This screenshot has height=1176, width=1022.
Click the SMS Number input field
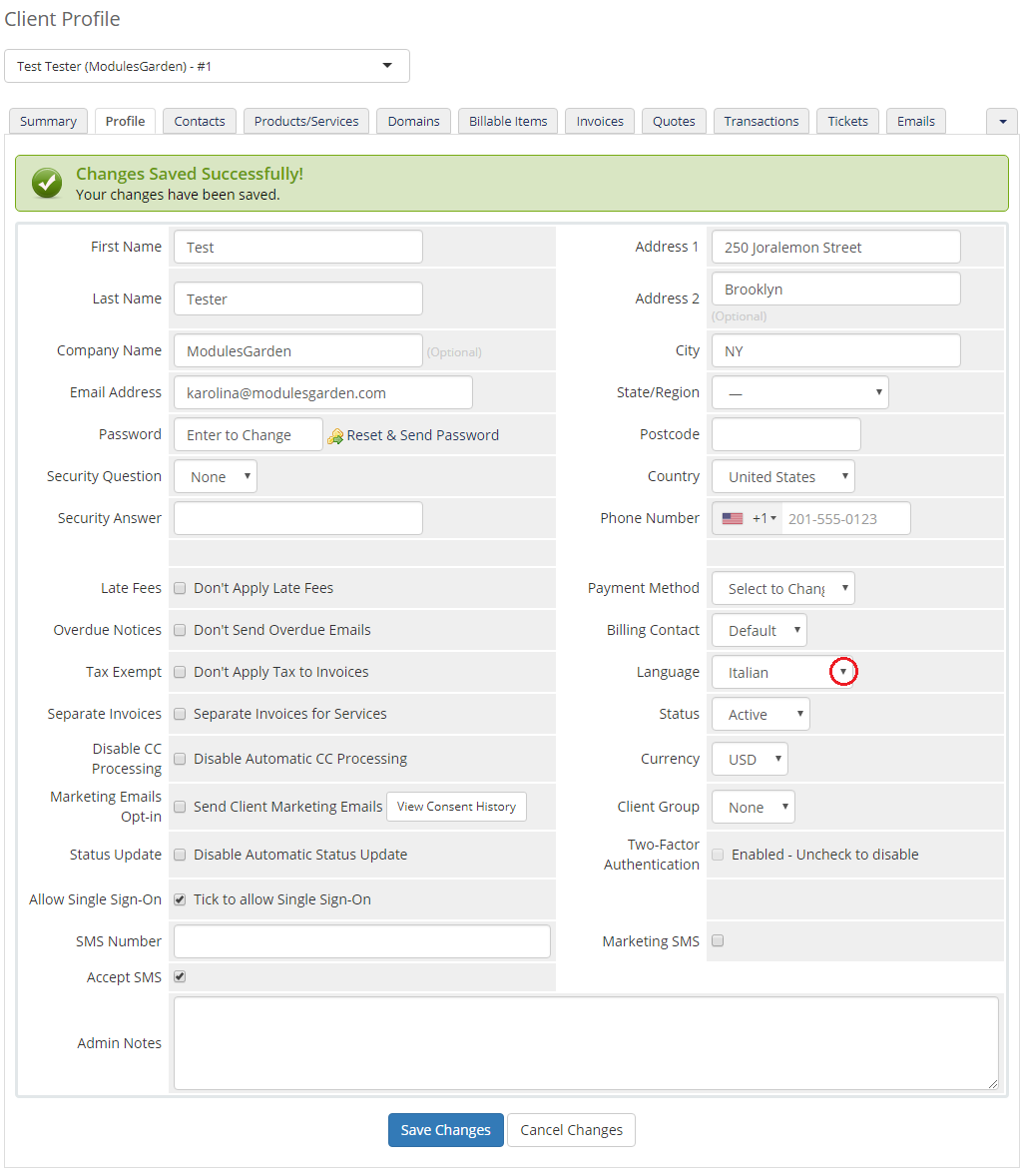click(362, 941)
